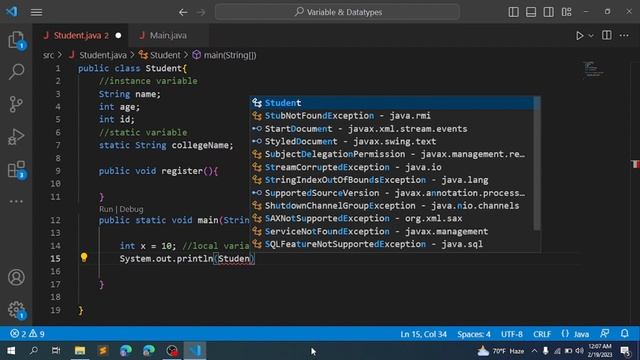
Task: Click the Debug CodeLens link
Action: click(x=131, y=209)
